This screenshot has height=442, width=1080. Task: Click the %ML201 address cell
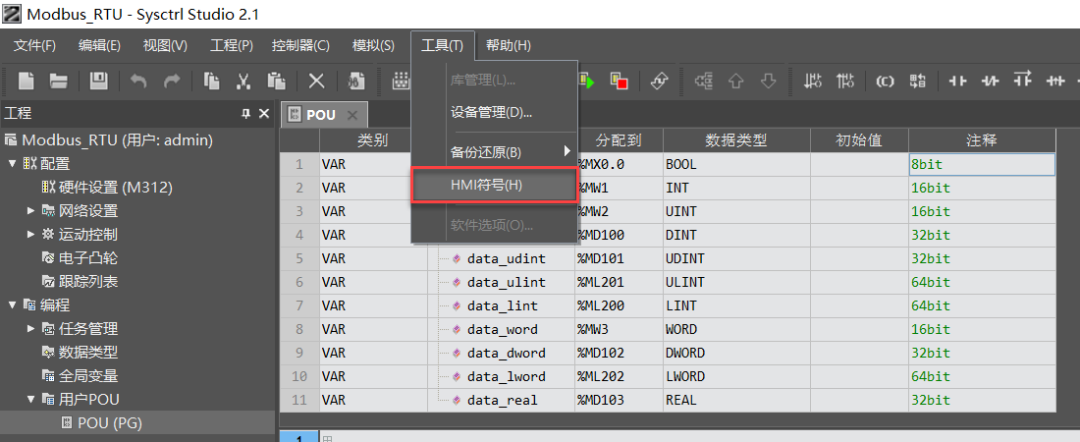click(x=619, y=282)
